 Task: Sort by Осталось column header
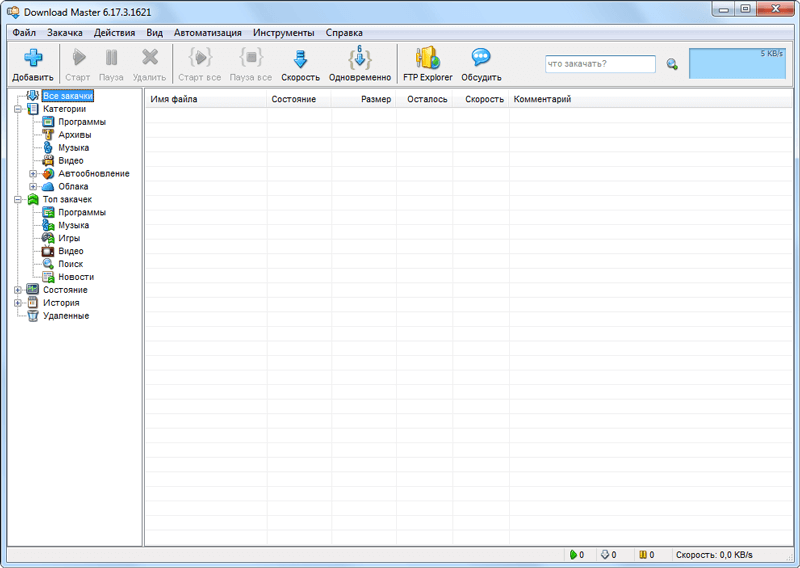click(x=424, y=99)
